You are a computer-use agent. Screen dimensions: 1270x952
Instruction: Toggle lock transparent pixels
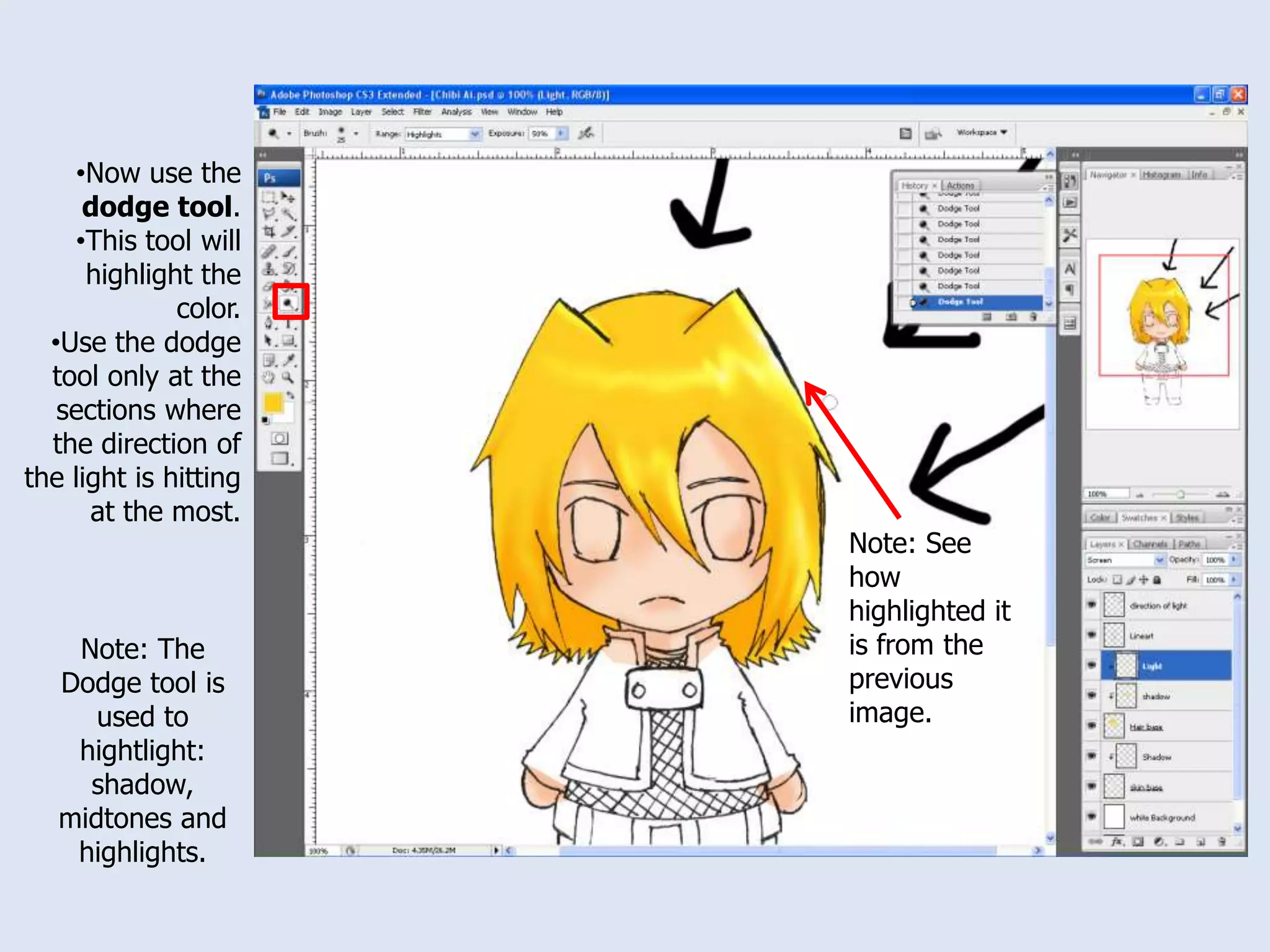pyautogui.click(x=1117, y=580)
